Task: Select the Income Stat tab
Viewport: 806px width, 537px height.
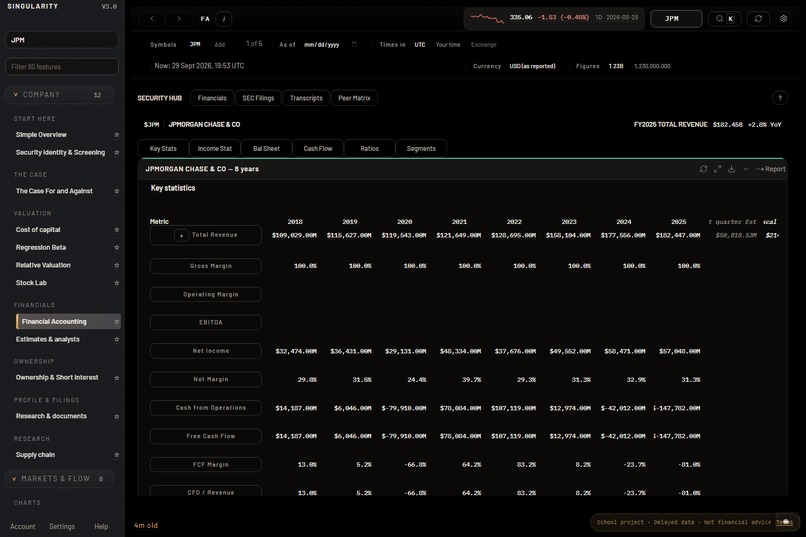Action: (x=214, y=149)
